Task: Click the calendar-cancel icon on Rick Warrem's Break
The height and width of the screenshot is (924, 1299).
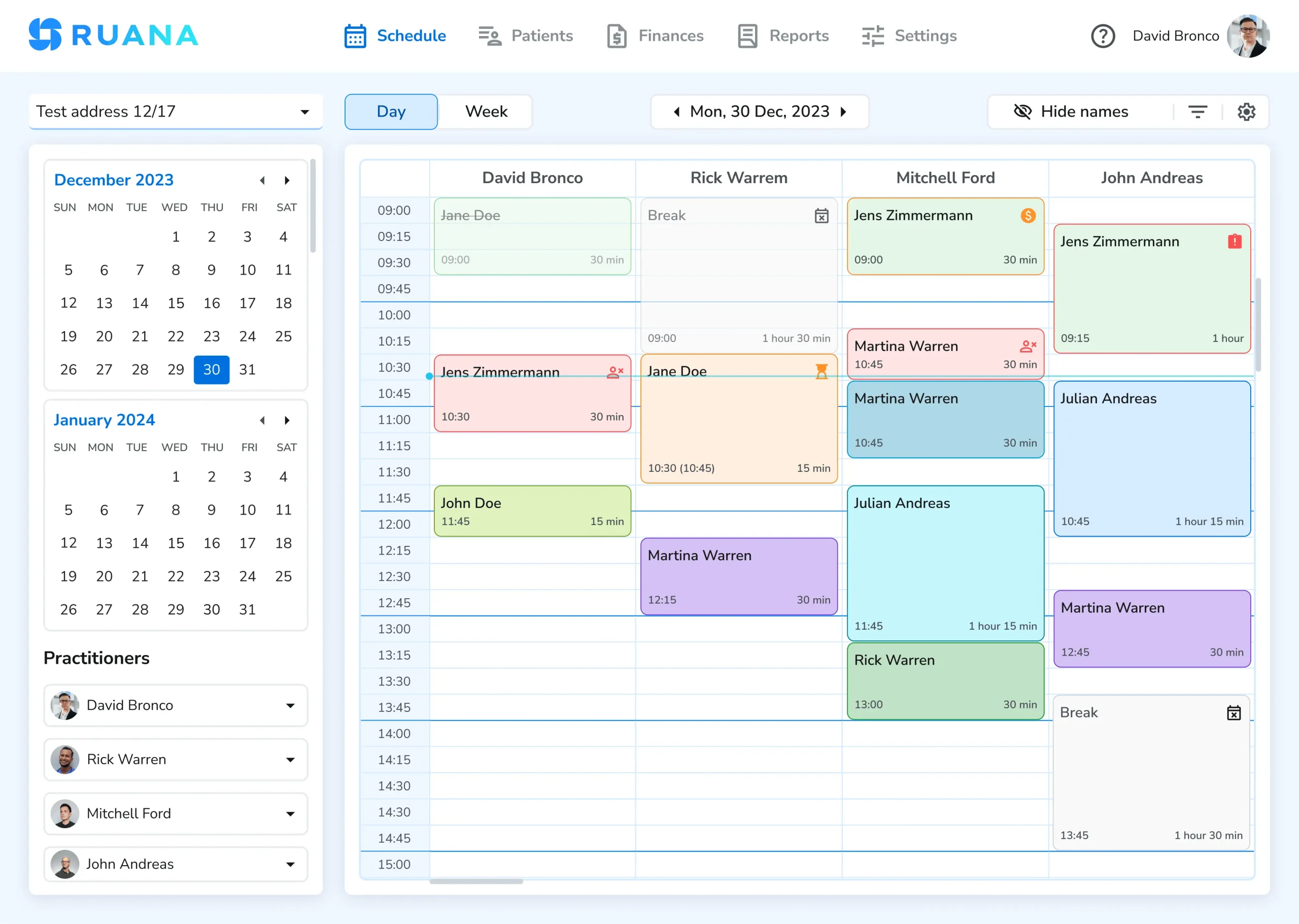Action: coord(821,216)
